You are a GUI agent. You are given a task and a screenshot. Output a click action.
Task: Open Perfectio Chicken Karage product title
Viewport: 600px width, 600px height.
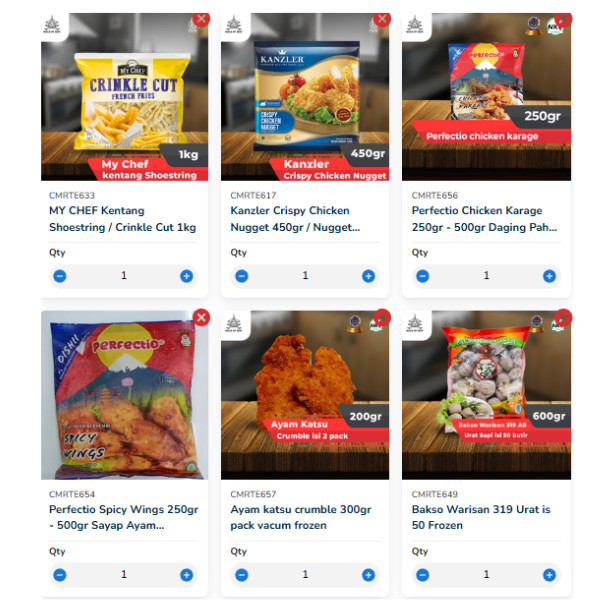pyautogui.click(x=484, y=219)
